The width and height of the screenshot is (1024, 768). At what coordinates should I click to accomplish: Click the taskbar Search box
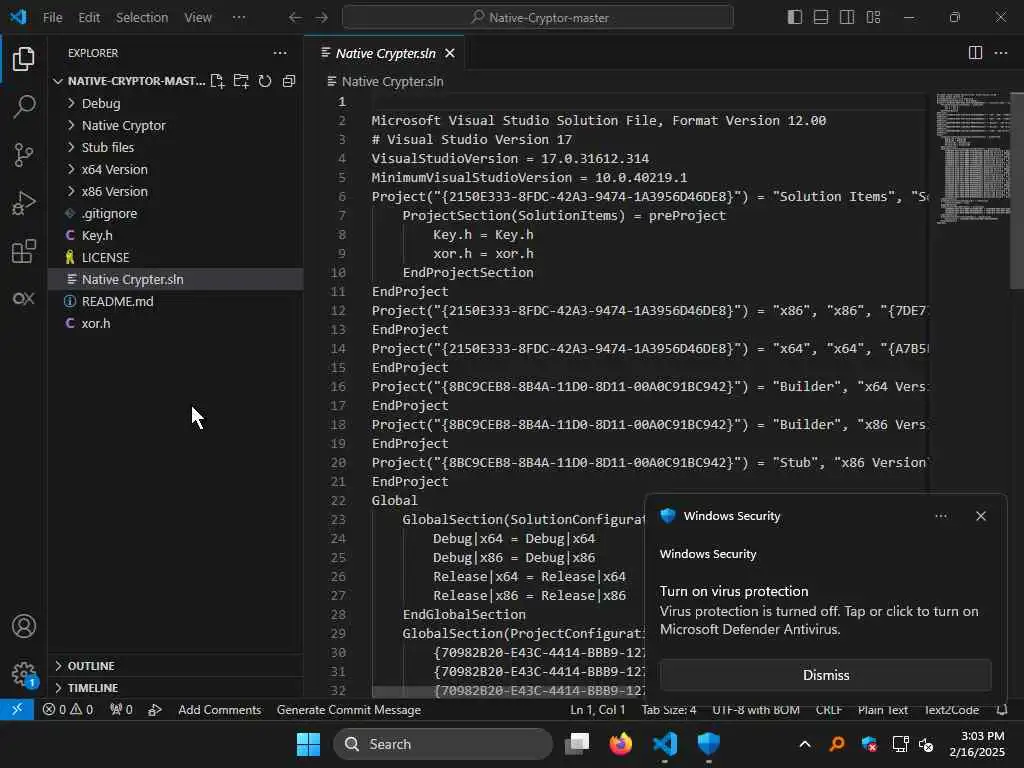tap(443, 744)
